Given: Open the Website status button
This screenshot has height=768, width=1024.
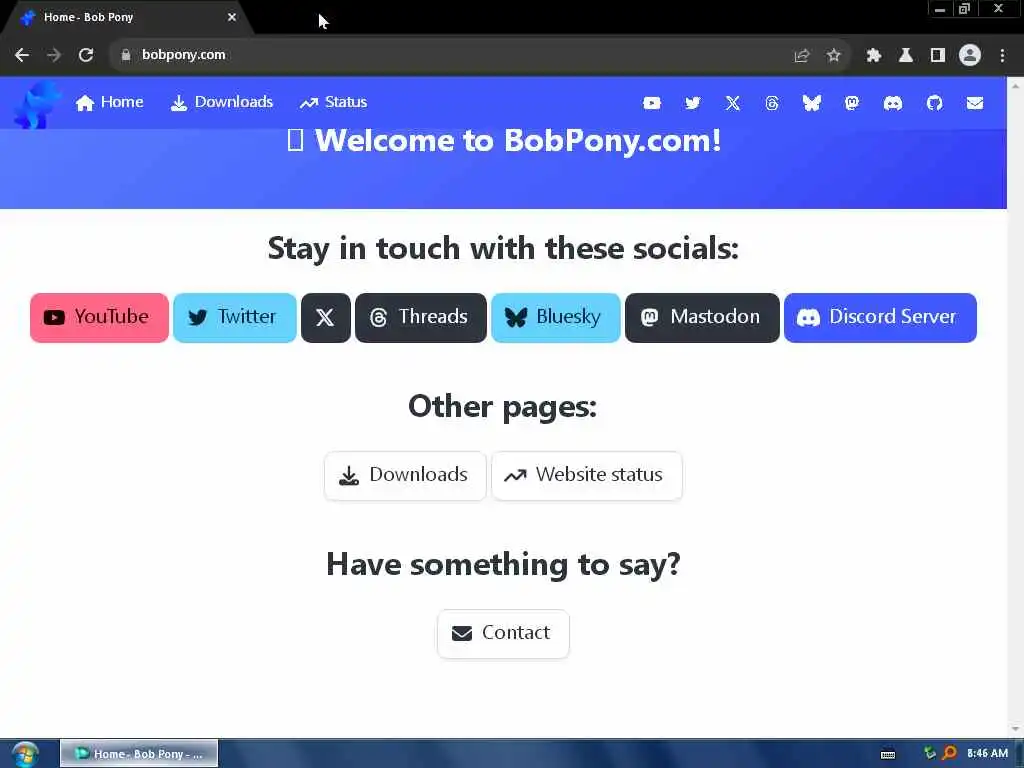Looking at the screenshot, I should pyautogui.click(x=586, y=475).
